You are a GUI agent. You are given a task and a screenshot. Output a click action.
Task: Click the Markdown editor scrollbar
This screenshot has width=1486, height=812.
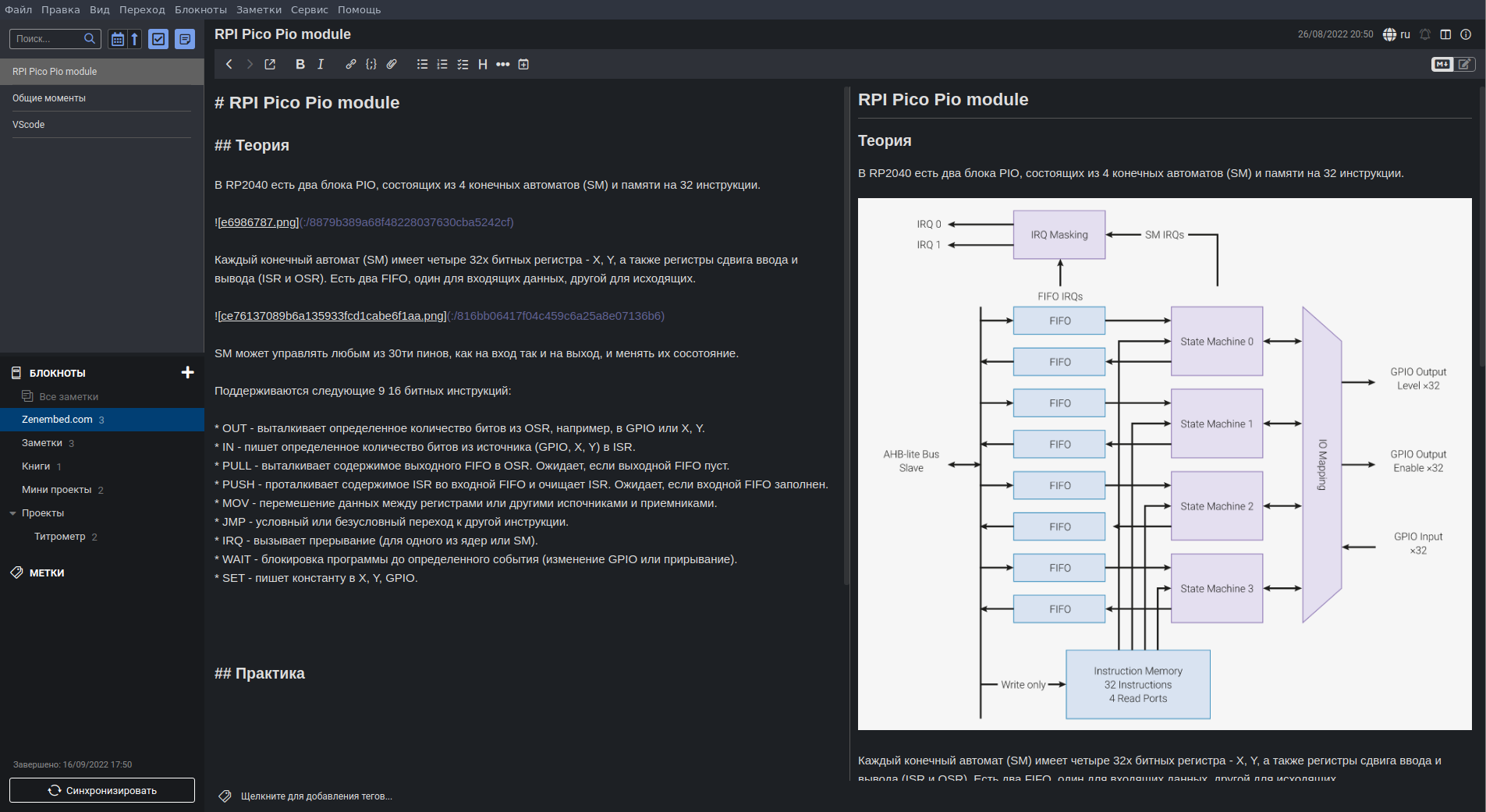847,335
